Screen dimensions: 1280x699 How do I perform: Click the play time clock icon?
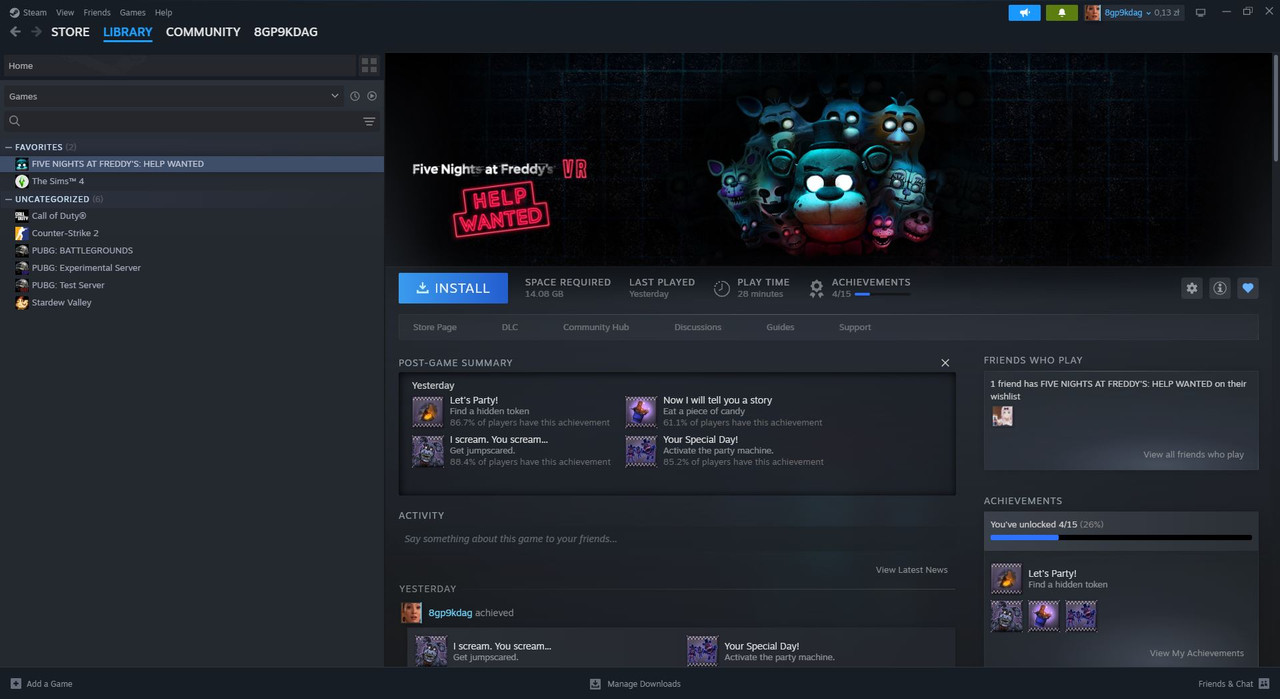[x=721, y=288]
